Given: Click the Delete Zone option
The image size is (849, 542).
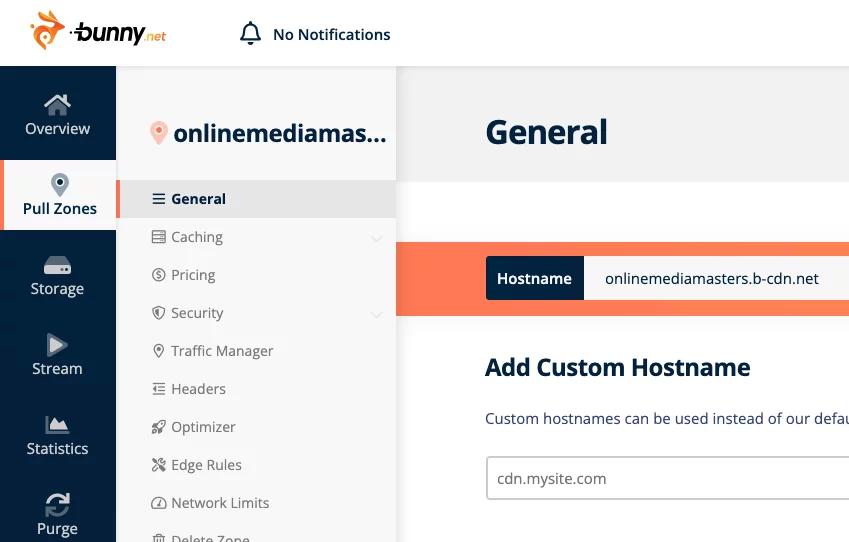Looking at the screenshot, I should point(210,537).
